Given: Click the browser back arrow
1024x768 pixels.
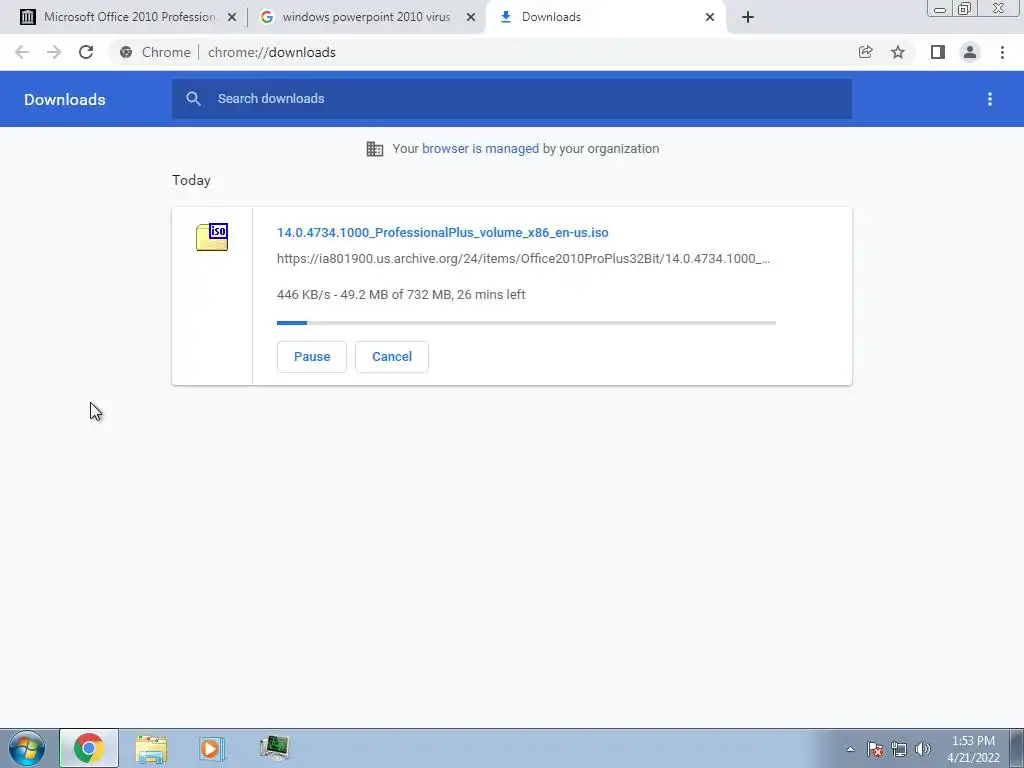Looking at the screenshot, I should click(x=22, y=52).
